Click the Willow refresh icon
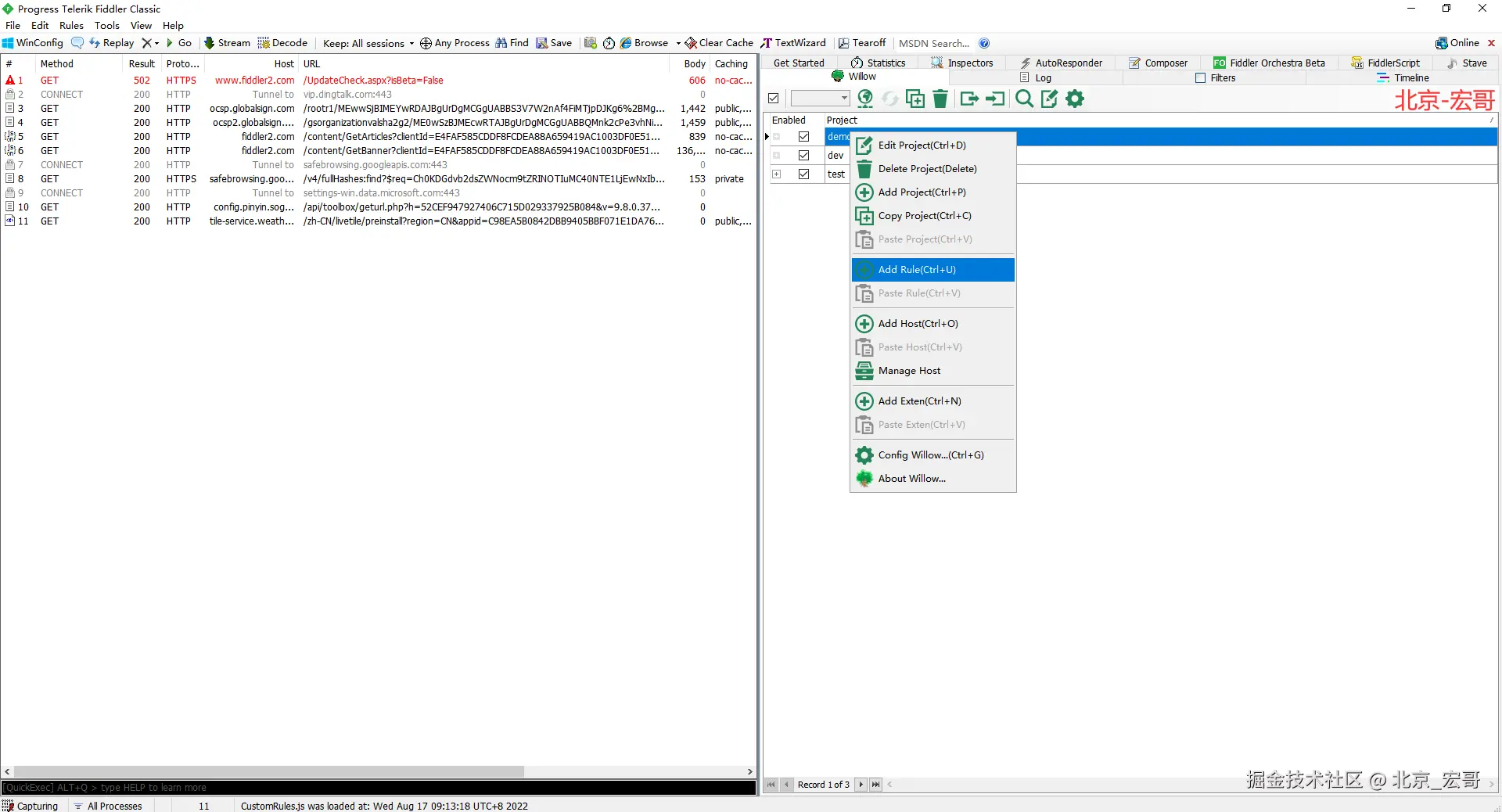Image resolution: width=1502 pixels, height=812 pixels. pyautogui.click(x=890, y=99)
